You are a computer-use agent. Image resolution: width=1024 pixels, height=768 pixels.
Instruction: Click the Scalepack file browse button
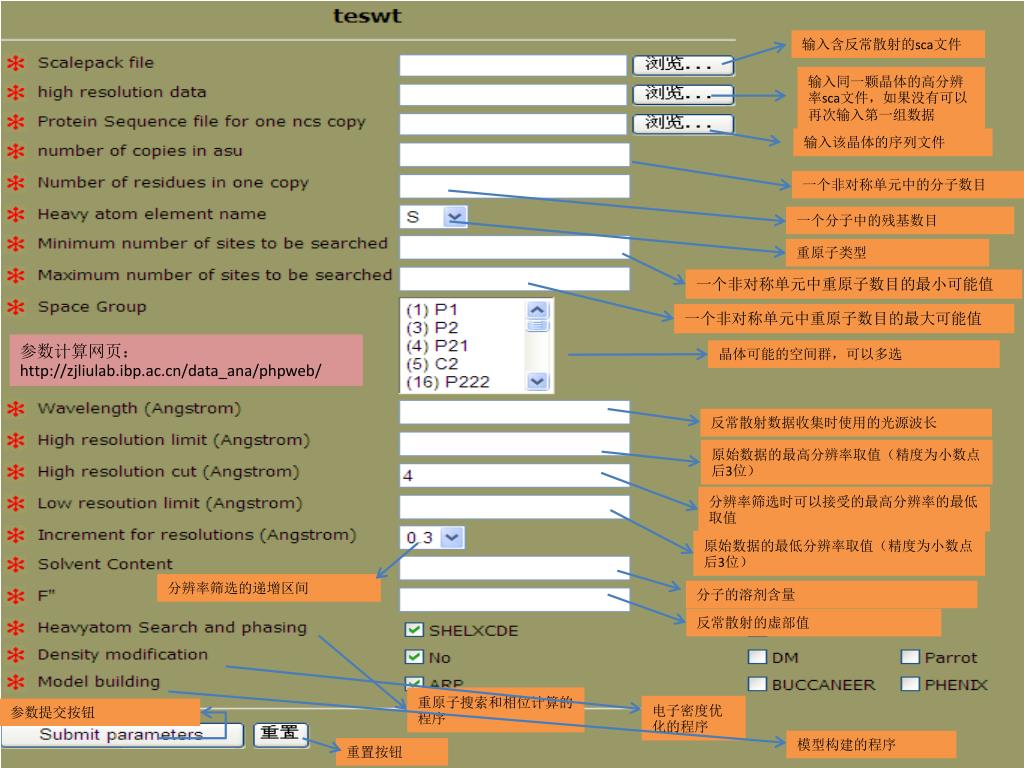coord(683,65)
